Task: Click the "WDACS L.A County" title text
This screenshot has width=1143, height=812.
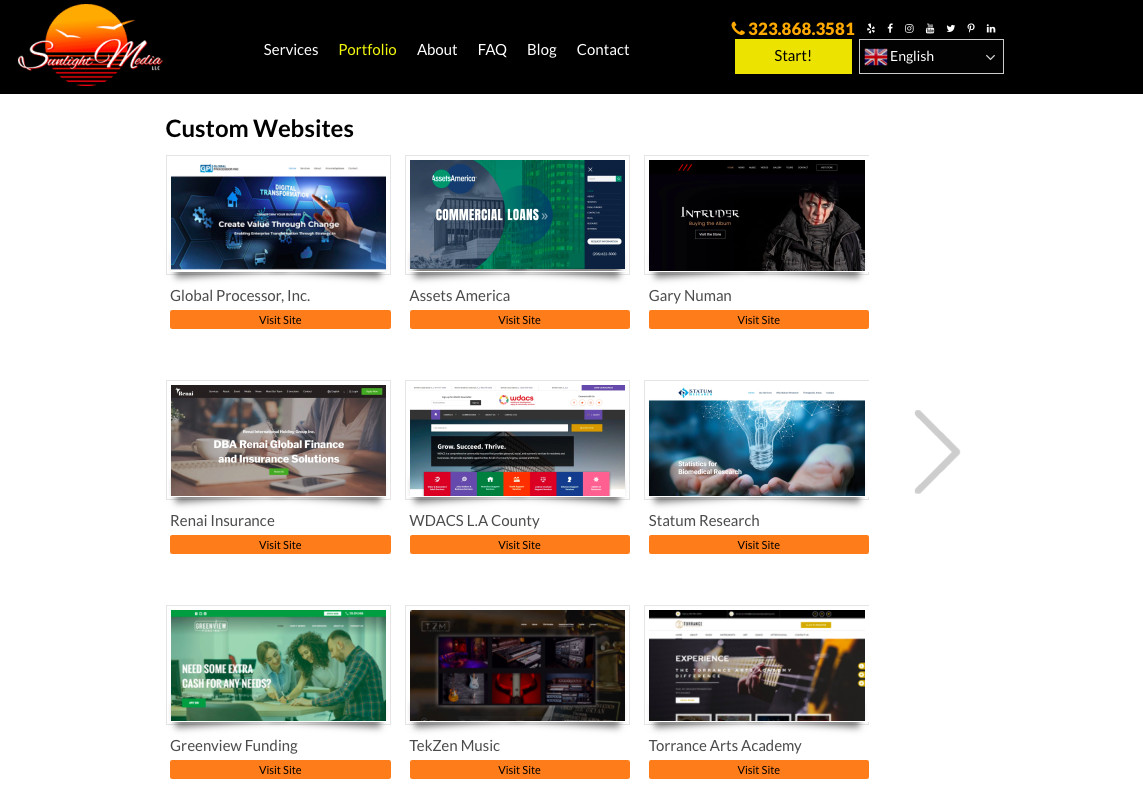Action: [475, 520]
